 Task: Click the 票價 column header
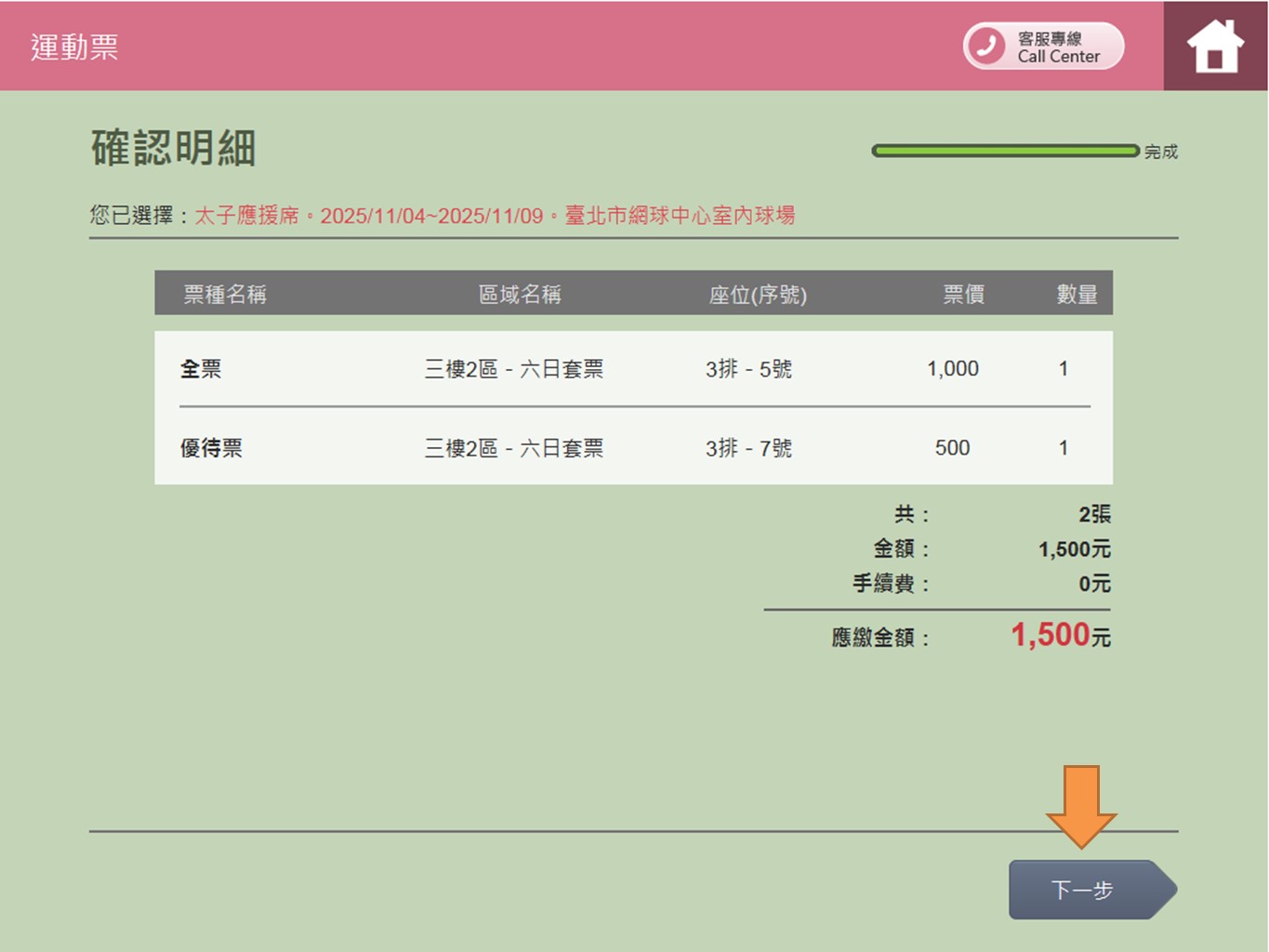coord(963,295)
